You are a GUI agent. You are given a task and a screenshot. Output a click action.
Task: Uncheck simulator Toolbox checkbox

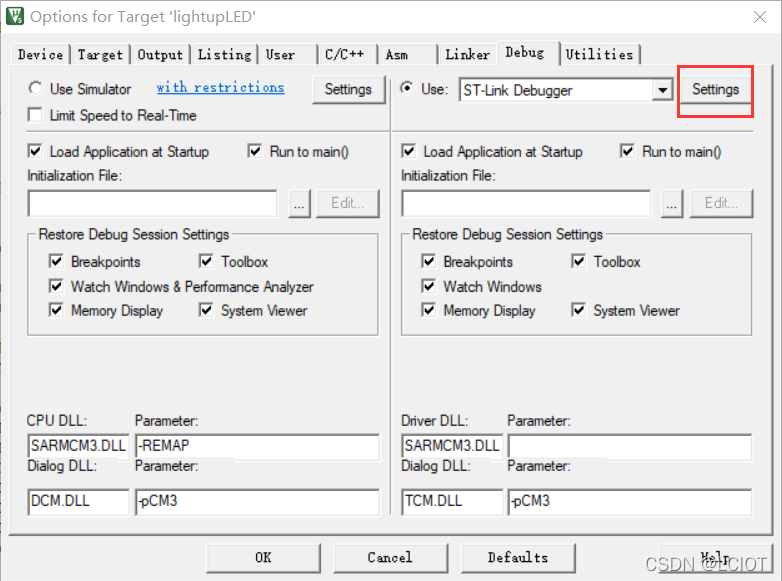[206, 261]
